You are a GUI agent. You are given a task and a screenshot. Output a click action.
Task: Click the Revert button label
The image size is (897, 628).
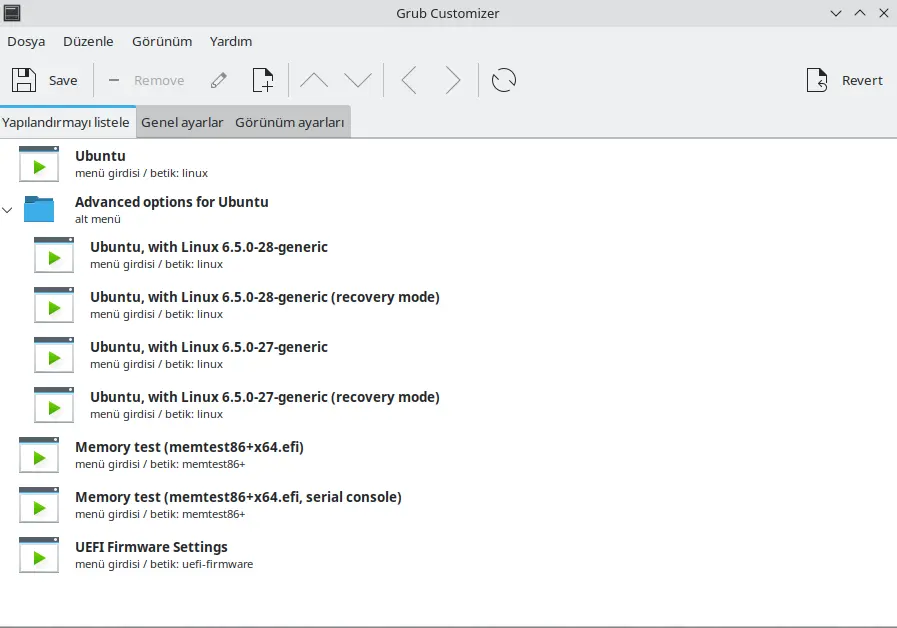(x=862, y=81)
